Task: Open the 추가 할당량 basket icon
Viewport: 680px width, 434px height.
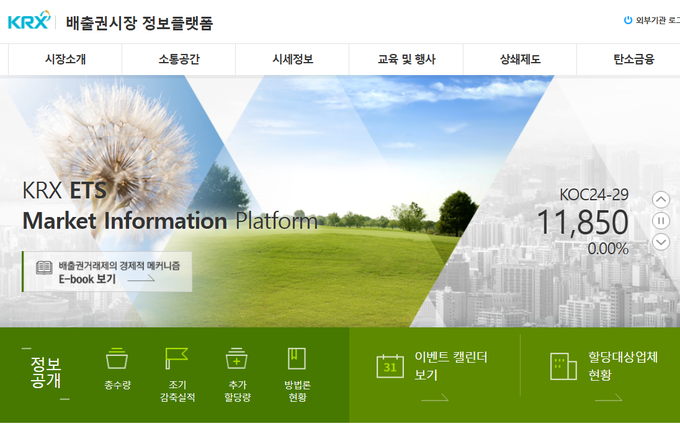Action: (x=237, y=358)
